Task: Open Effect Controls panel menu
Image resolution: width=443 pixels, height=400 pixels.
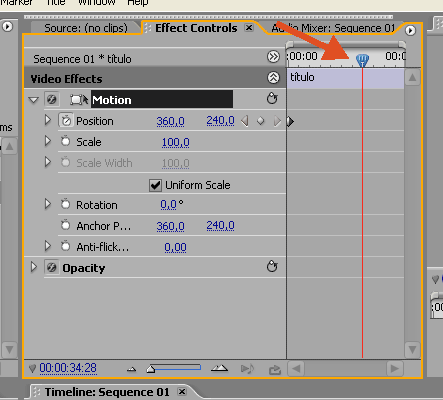Action: tap(411, 30)
